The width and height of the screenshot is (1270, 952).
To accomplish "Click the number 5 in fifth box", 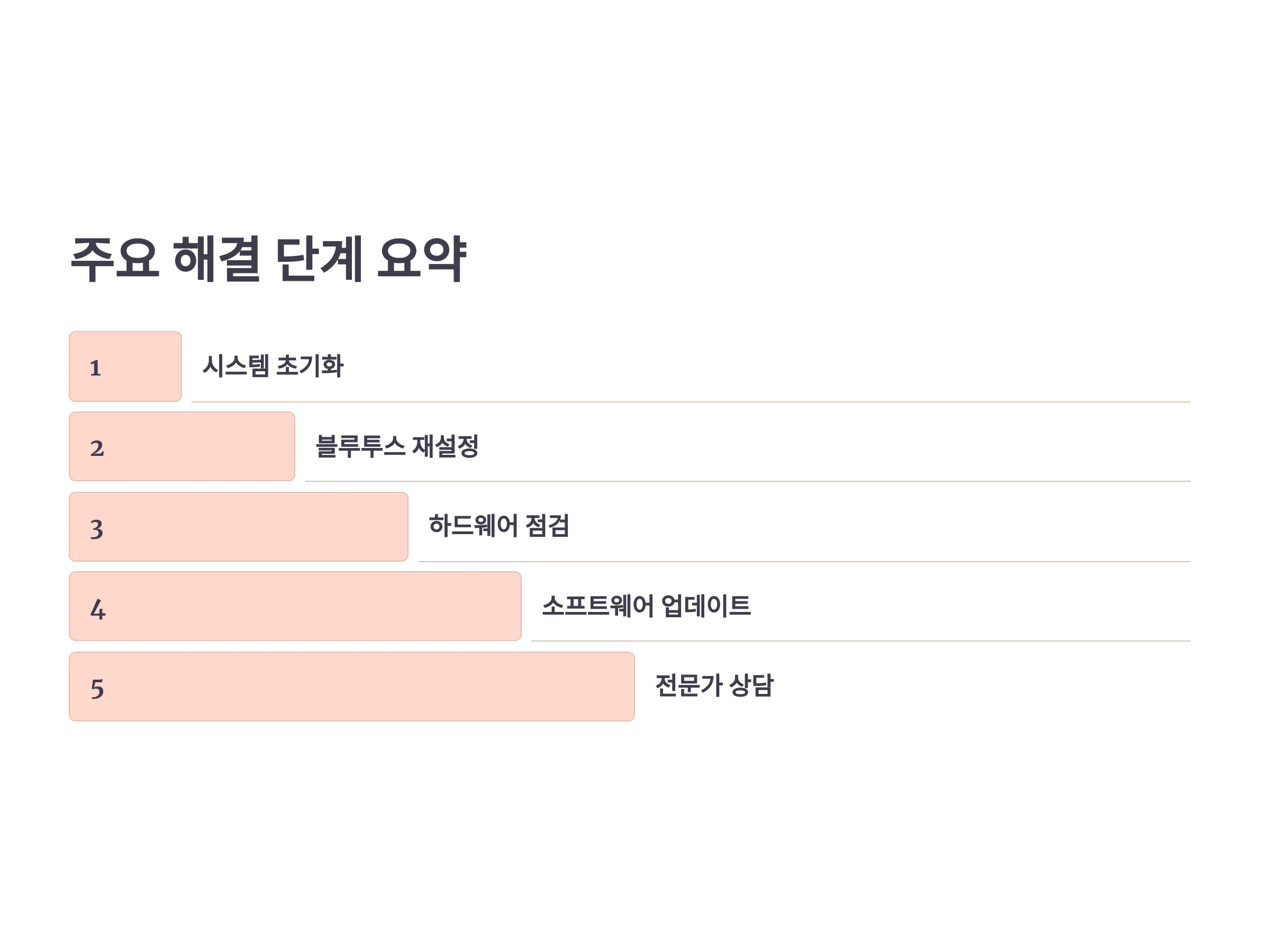I will coord(97,689).
